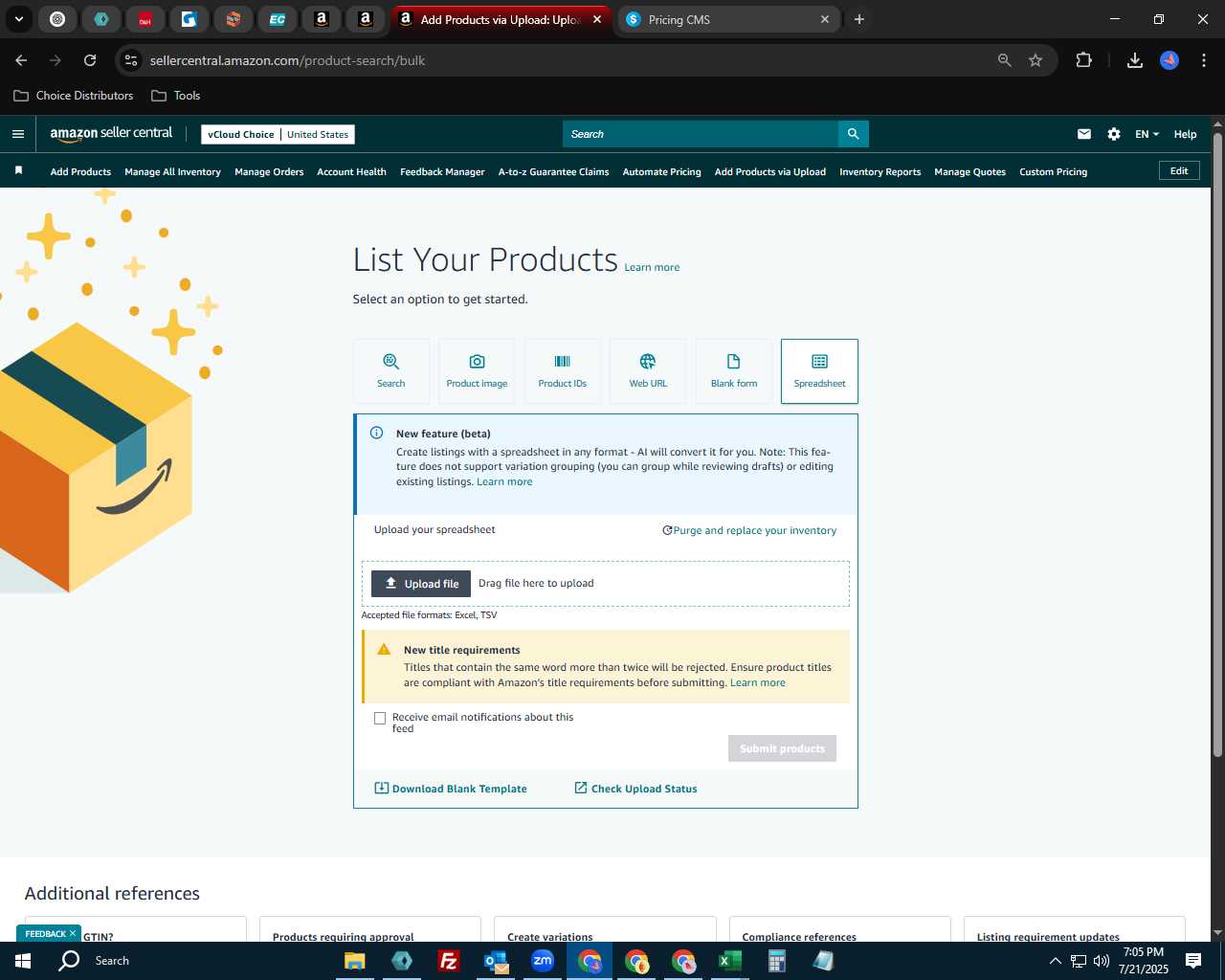This screenshot has height=980, width=1225.
Task: Click the browser reload button
Action: pos(90,60)
